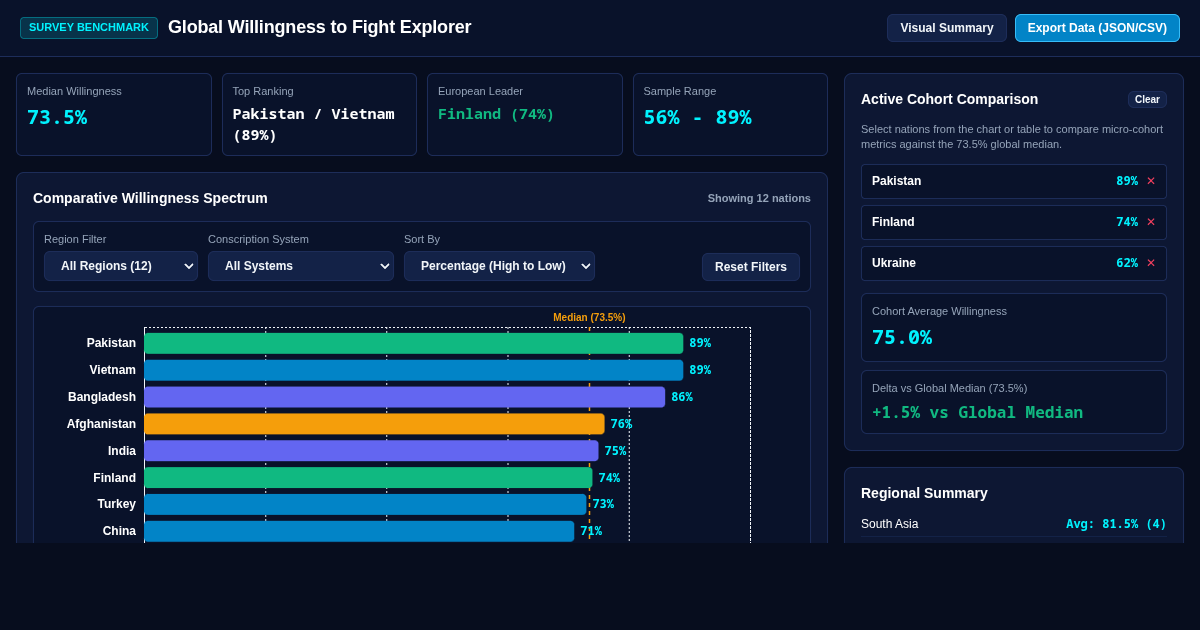The image size is (1200, 630).
Task: Click the India chart label
Action: (122, 451)
